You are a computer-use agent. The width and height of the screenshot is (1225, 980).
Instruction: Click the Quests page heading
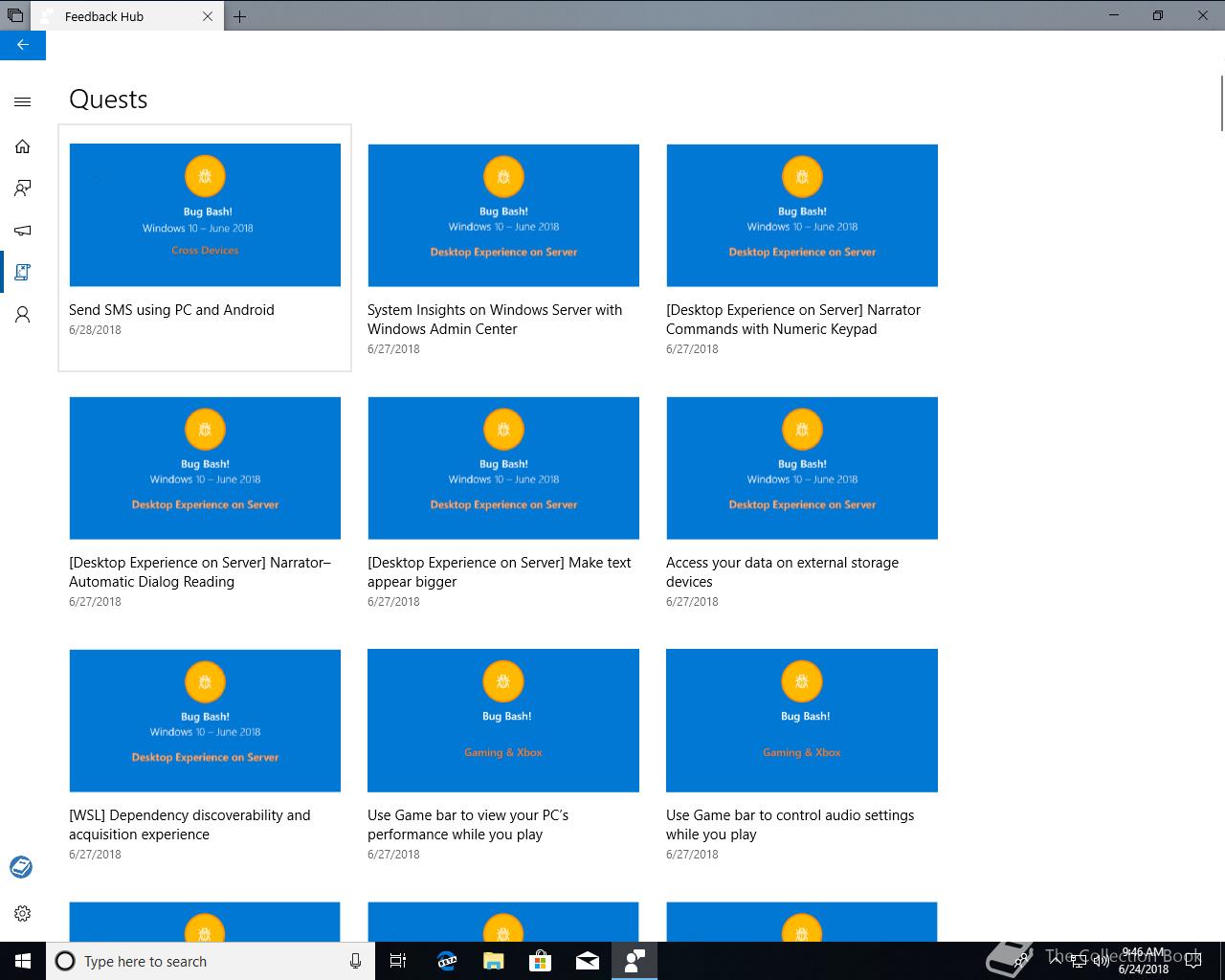coord(108,100)
